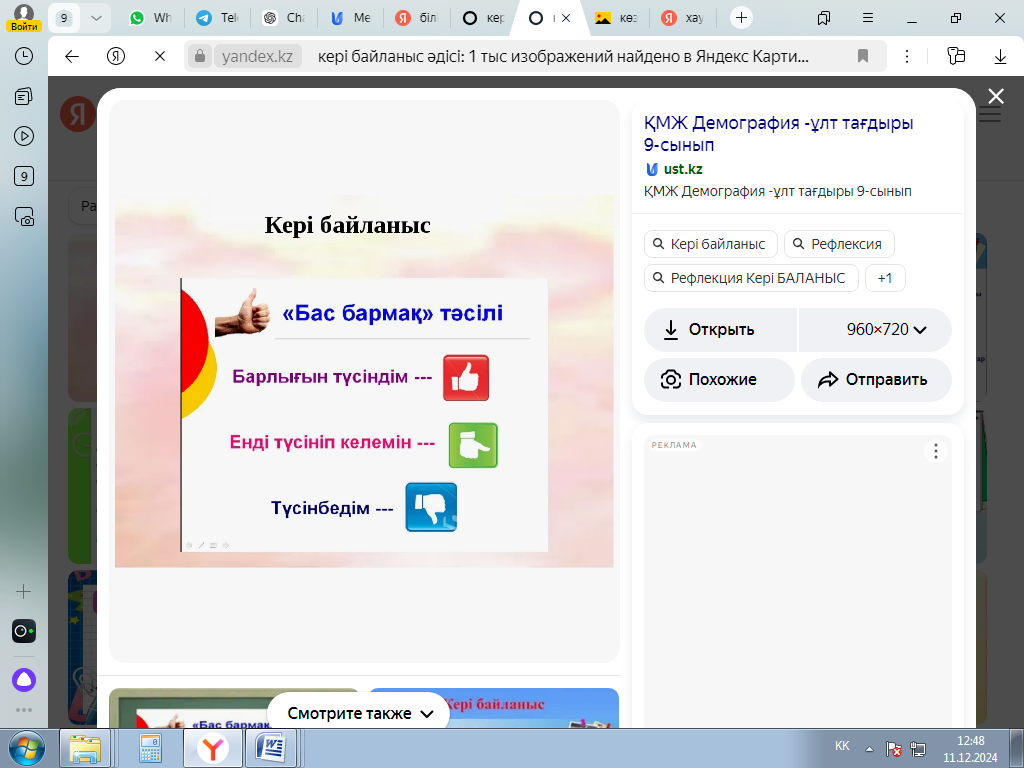
Task: Click the Alice assistant icon in sidebar
Action: point(23,679)
